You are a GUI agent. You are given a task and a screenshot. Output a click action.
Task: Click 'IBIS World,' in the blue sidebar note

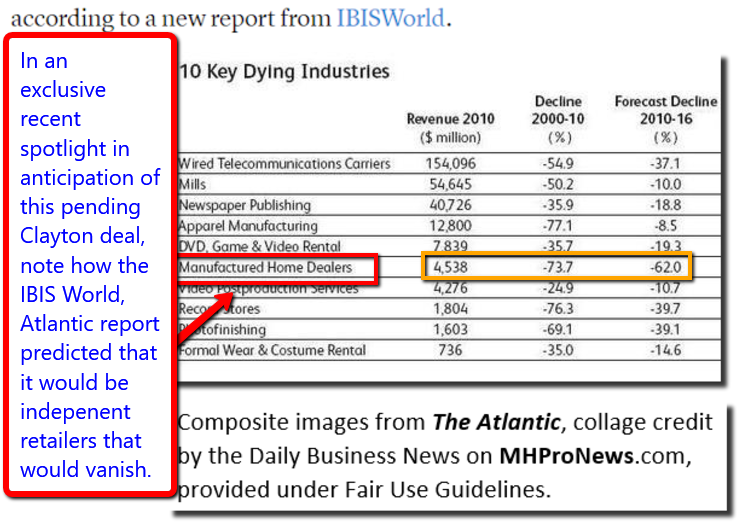pos(72,295)
